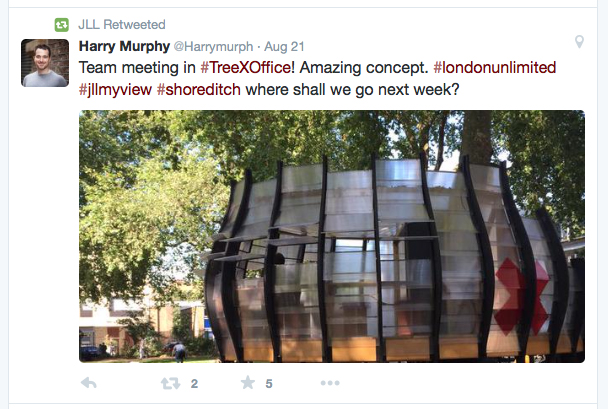Retweet using the retweet arrows icon
The height and width of the screenshot is (409, 608).
pos(171,383)
